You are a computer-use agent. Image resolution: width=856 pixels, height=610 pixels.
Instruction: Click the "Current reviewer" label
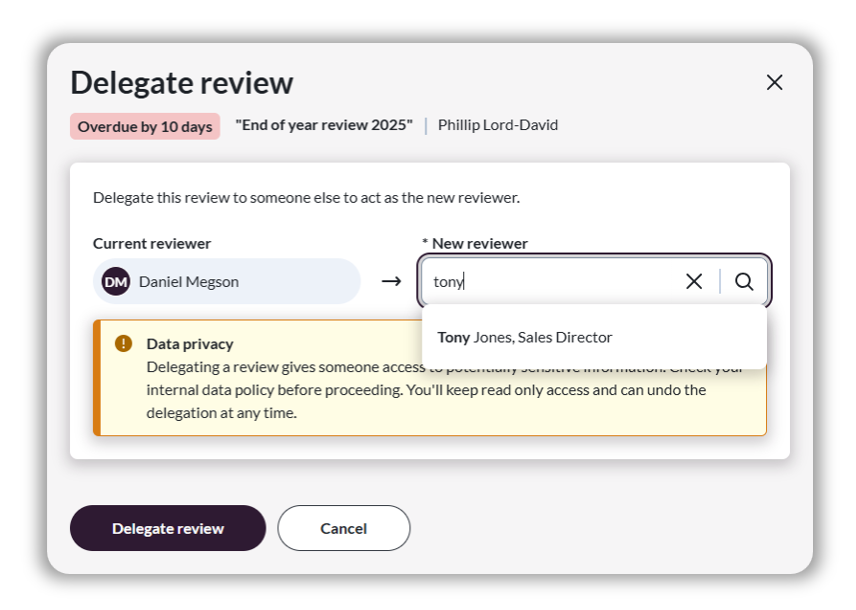click(152, 244)
